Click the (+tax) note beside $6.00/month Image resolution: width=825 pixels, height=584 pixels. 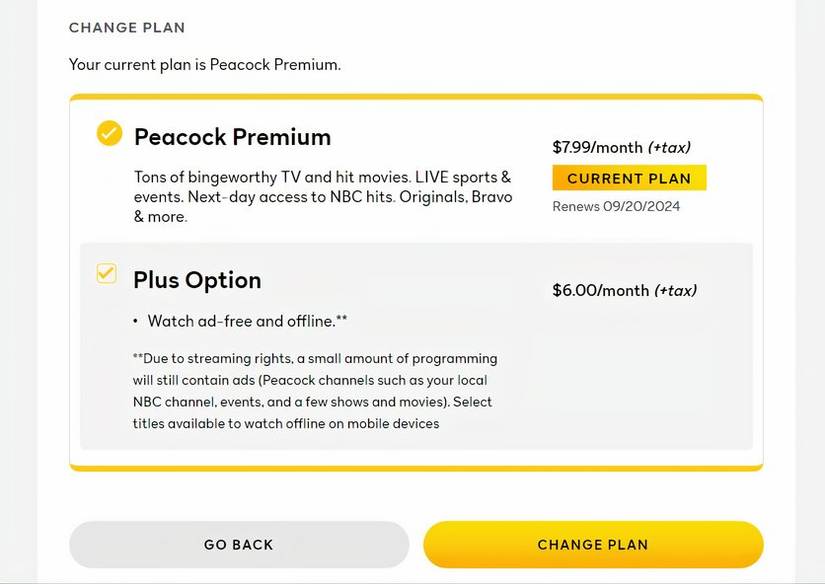pos(675,290)
